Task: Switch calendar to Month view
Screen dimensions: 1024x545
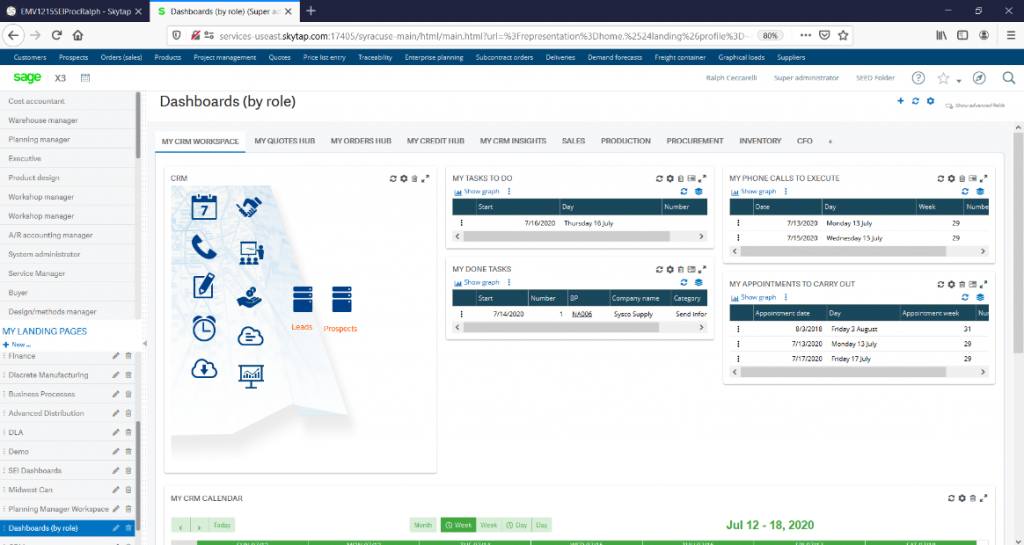Action: click(x=423, y=525)
